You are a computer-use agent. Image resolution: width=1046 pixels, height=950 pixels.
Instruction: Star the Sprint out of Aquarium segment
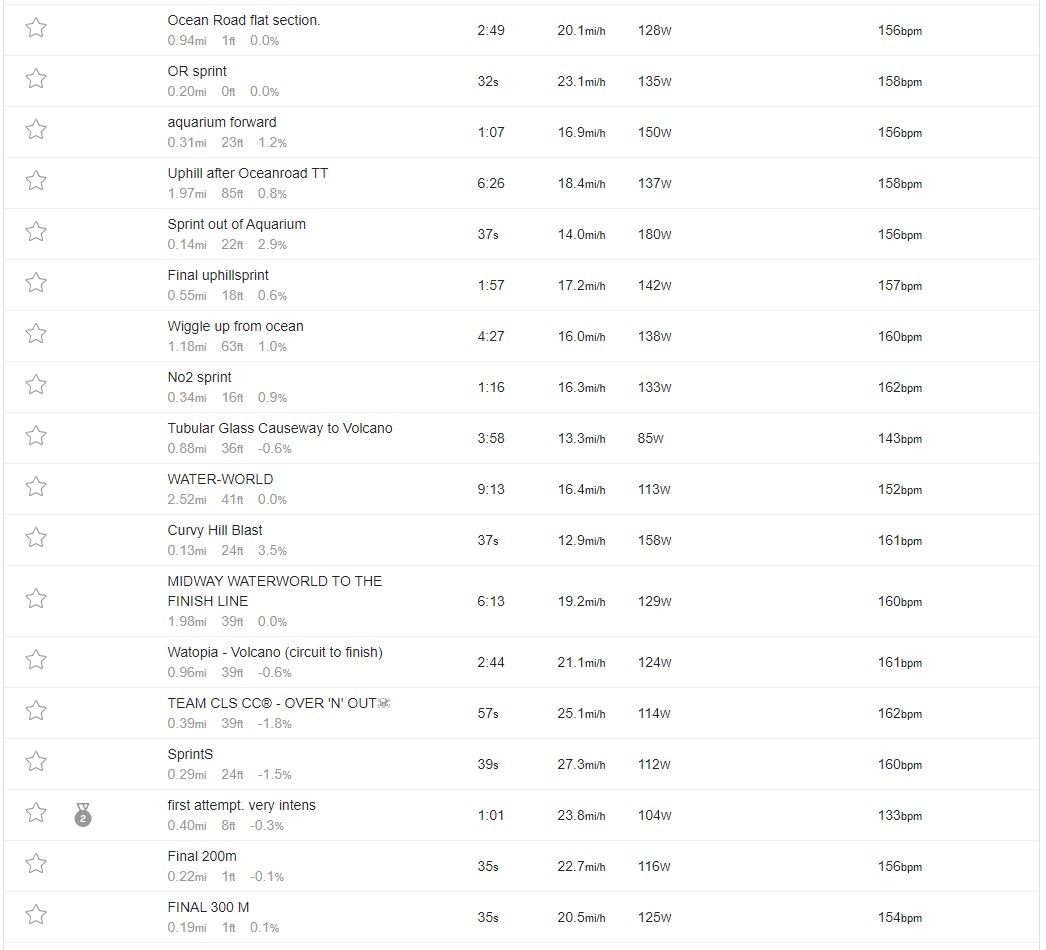tap(36, 232)
